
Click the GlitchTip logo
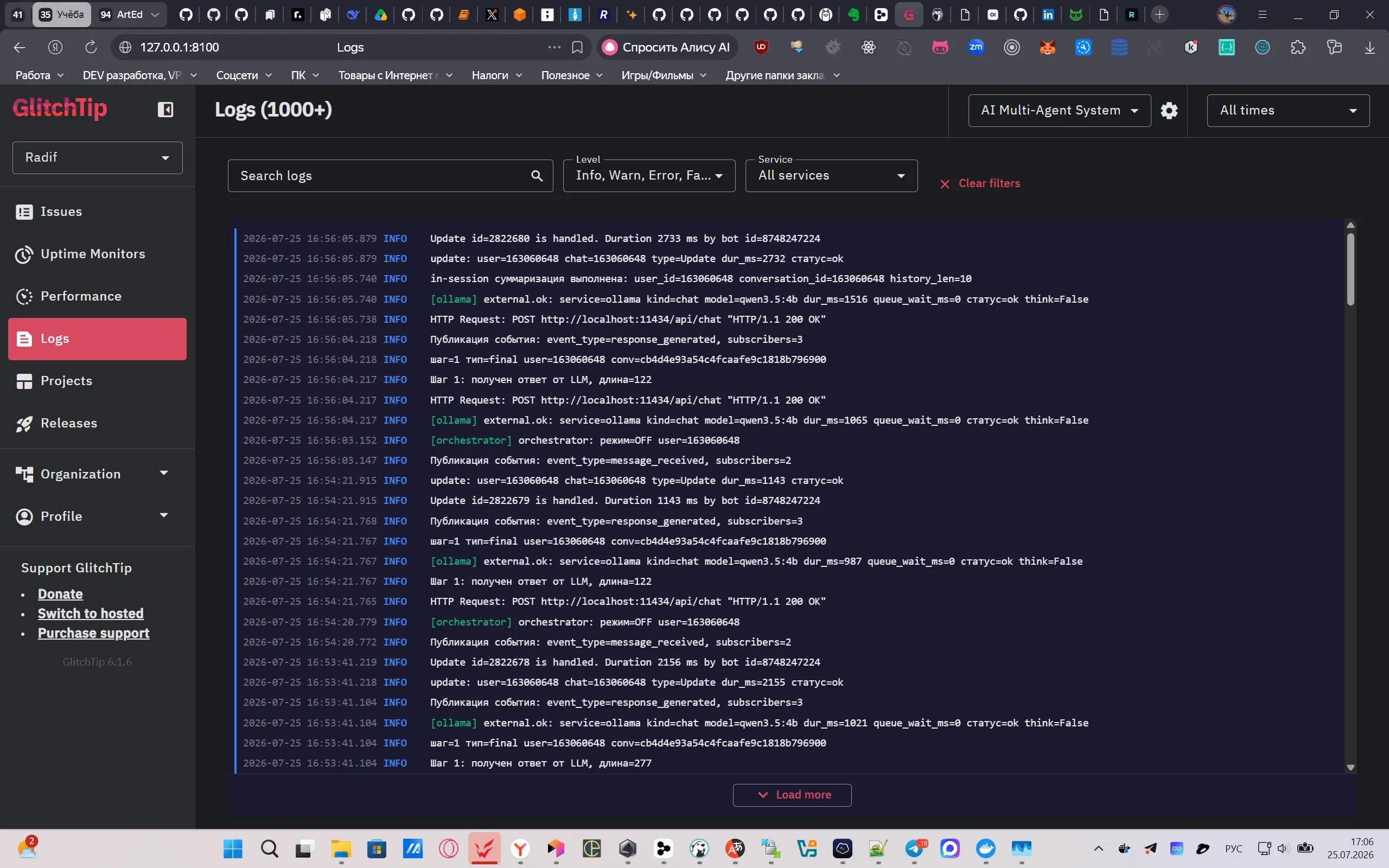(60, 108)
